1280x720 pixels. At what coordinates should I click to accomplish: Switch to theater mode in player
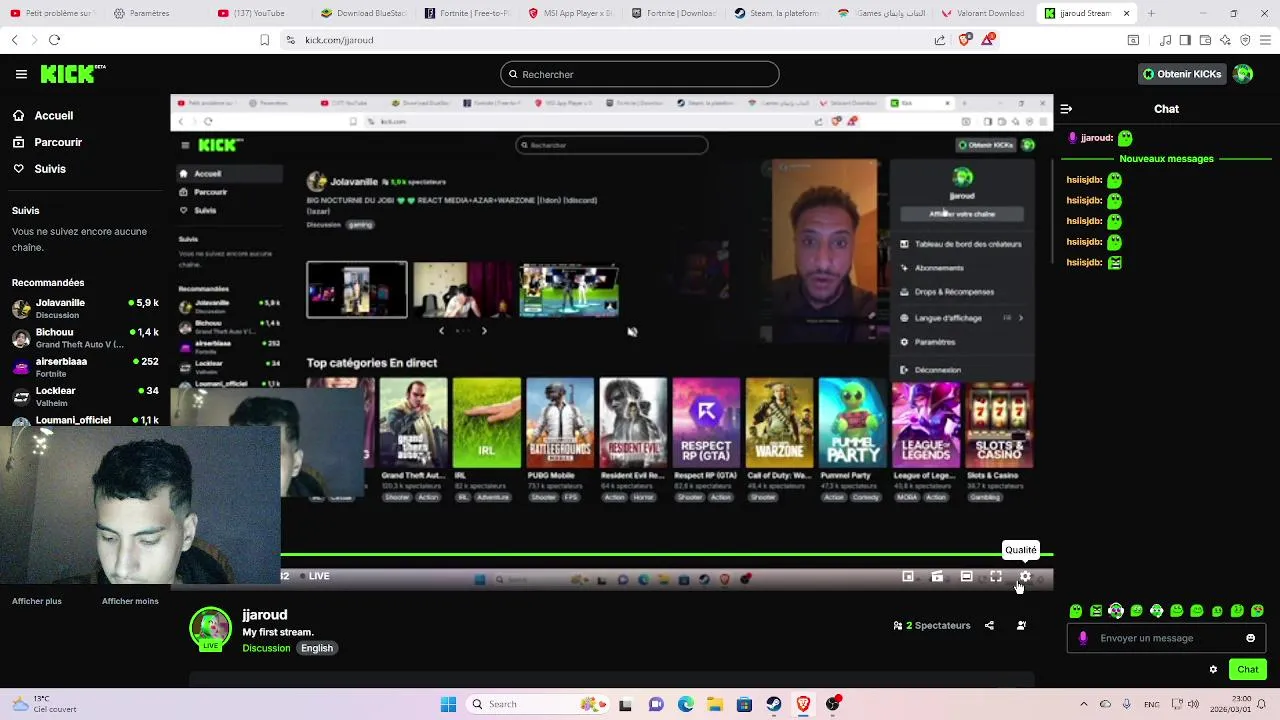966,577
